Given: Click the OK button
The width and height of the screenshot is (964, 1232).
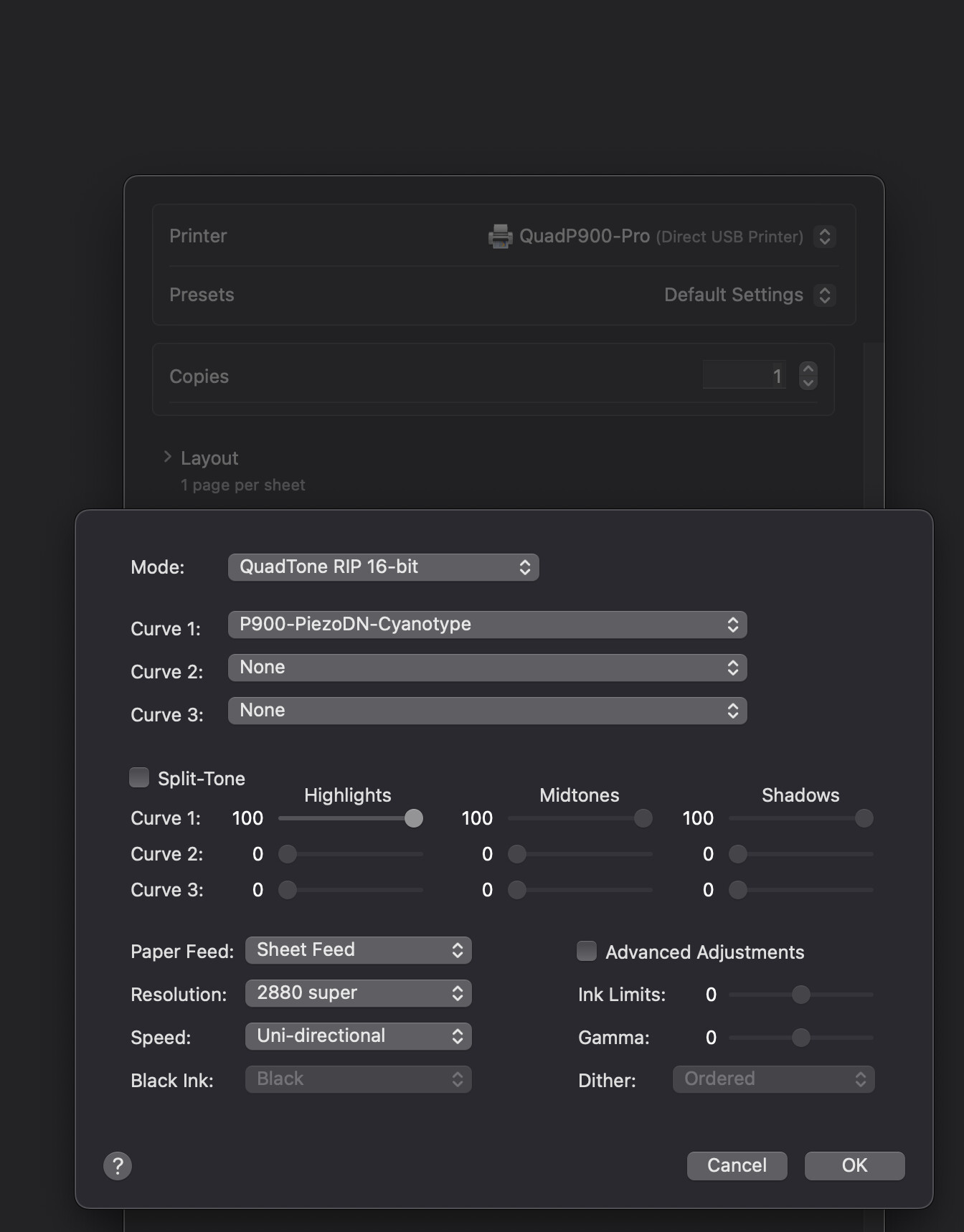Looking at the screenshot, I should point(854,1165).
